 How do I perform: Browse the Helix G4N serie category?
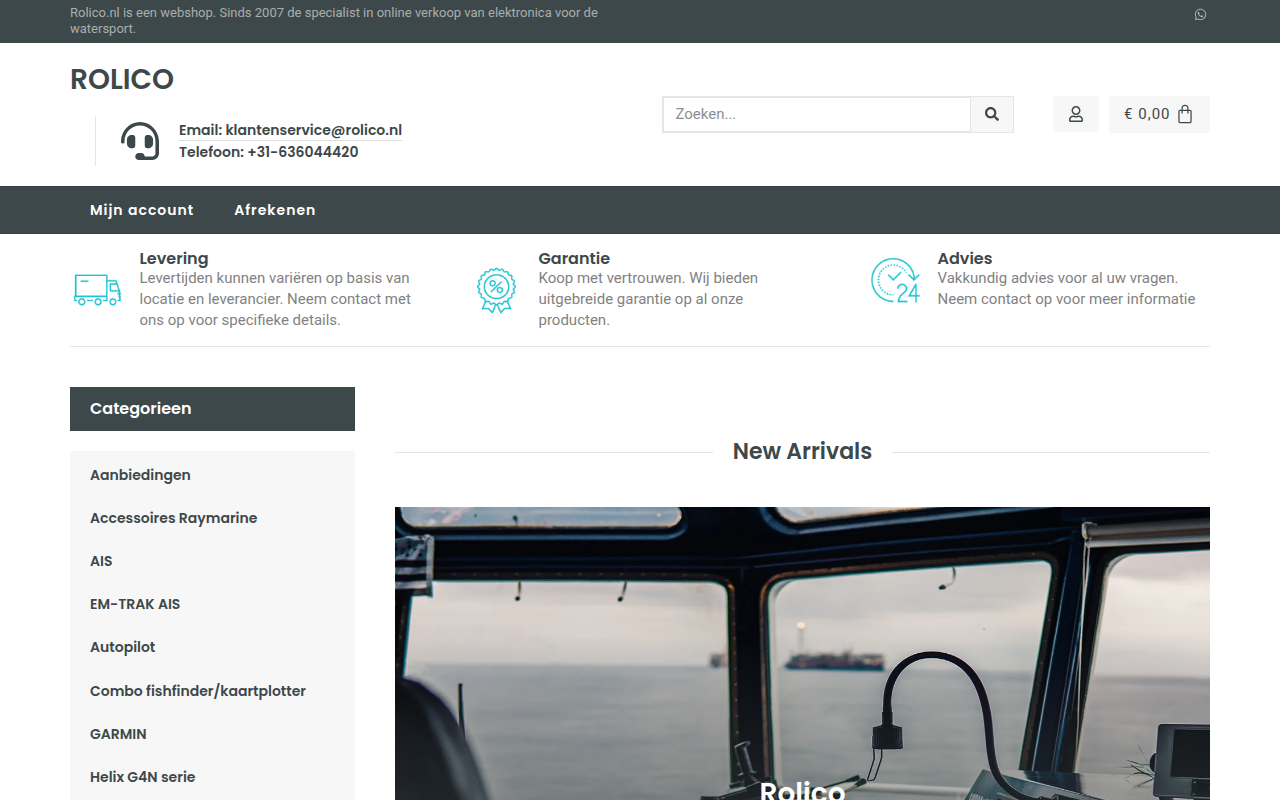coord(143,777)
